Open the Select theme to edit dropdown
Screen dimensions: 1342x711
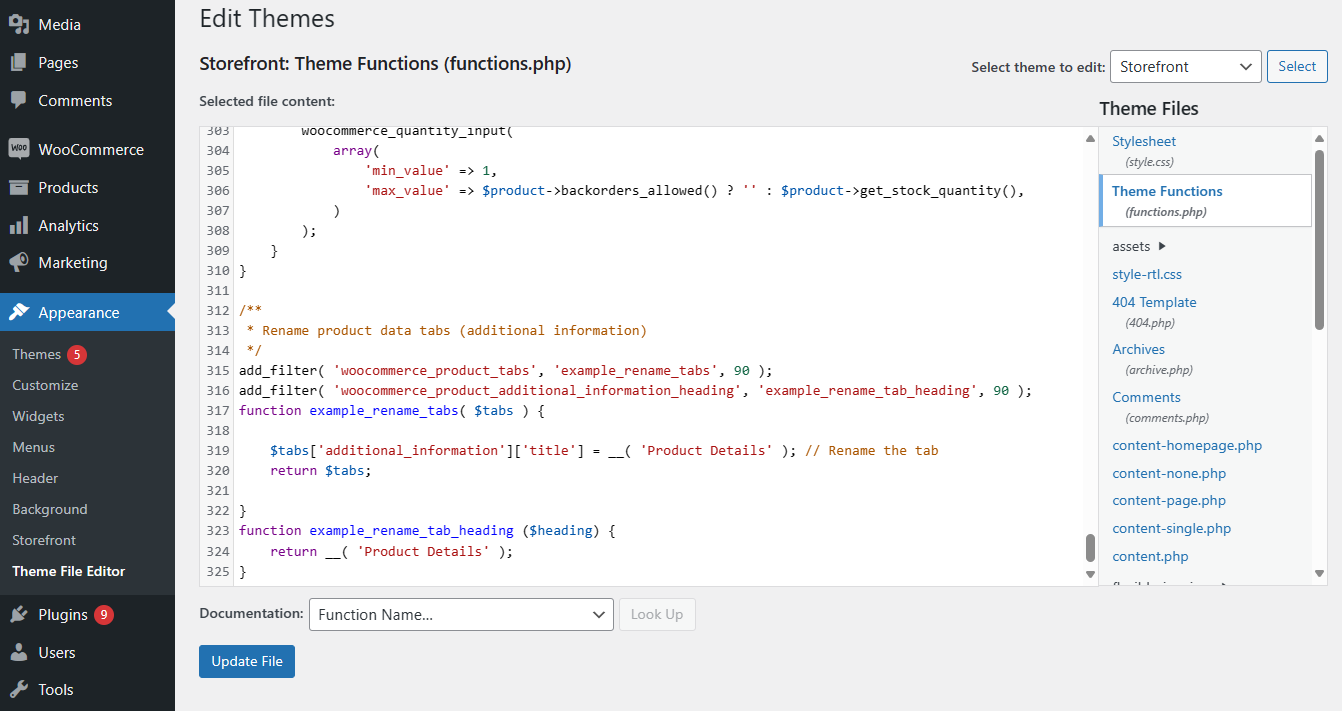click(x=1186, y=66)
